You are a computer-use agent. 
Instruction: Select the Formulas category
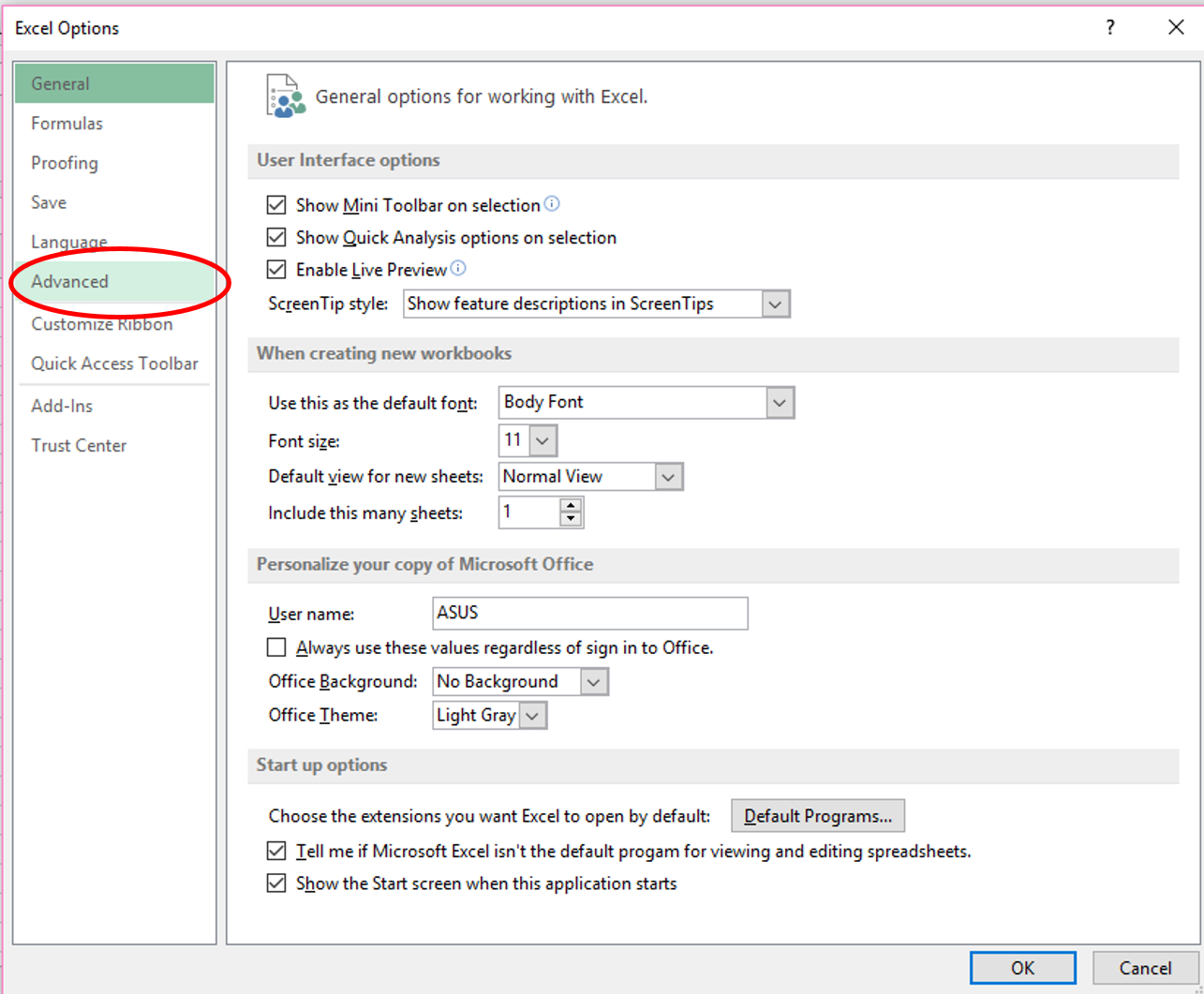(x=114, y=123)
